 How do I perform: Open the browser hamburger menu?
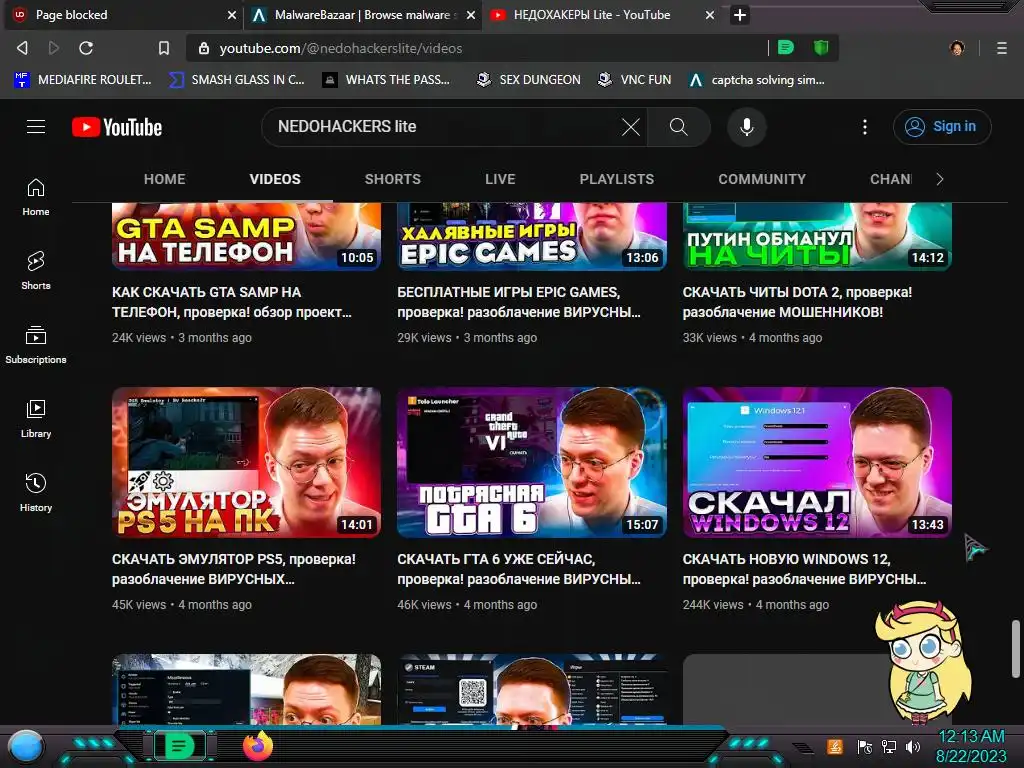click(x=1001, y=48)
